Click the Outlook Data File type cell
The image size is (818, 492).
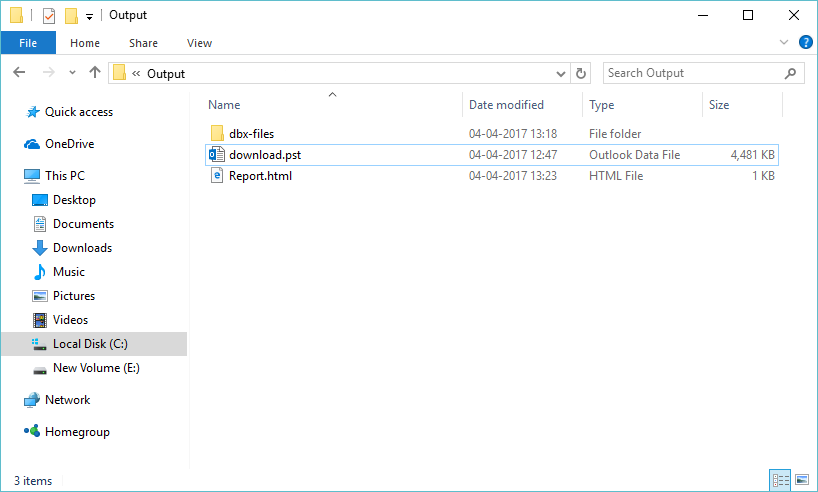click(634, 155)
